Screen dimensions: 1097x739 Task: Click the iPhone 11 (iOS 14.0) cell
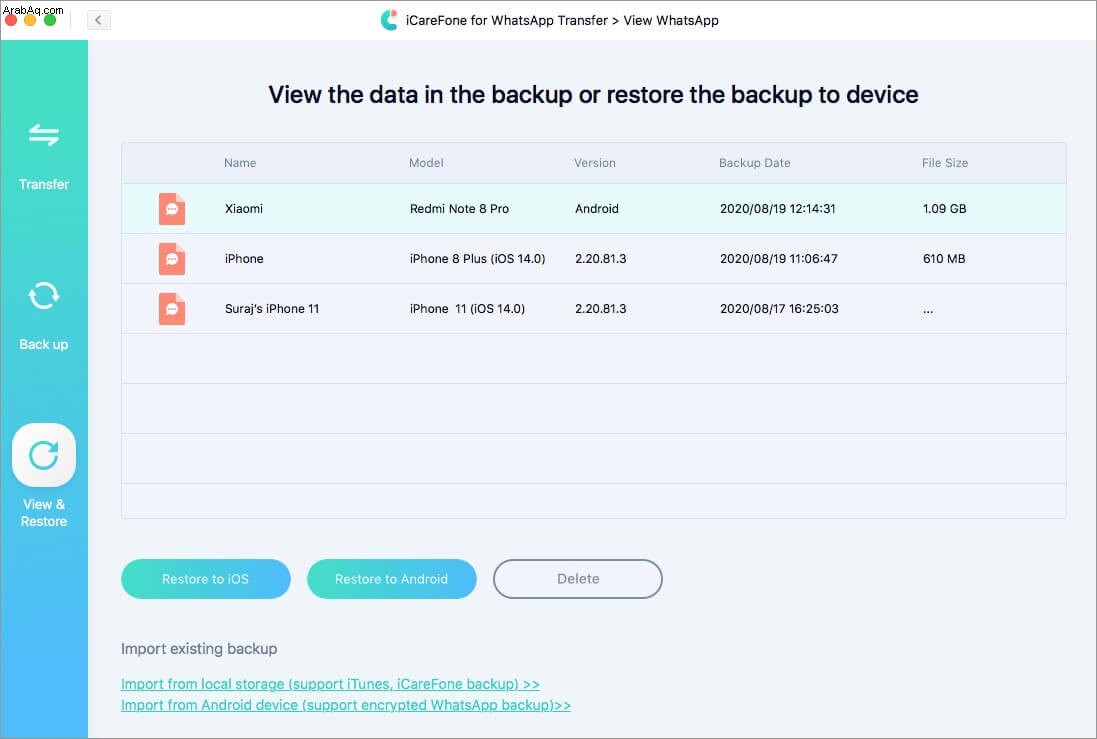(x=467, y=309)
